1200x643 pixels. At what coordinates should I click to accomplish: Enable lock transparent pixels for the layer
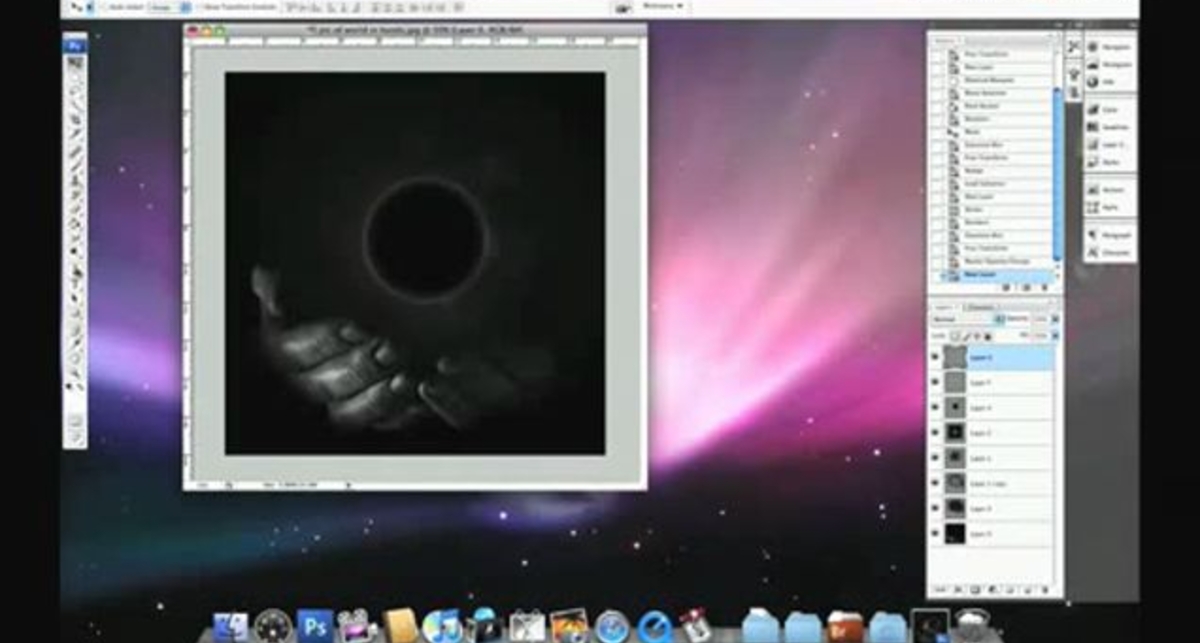point(954,334)
